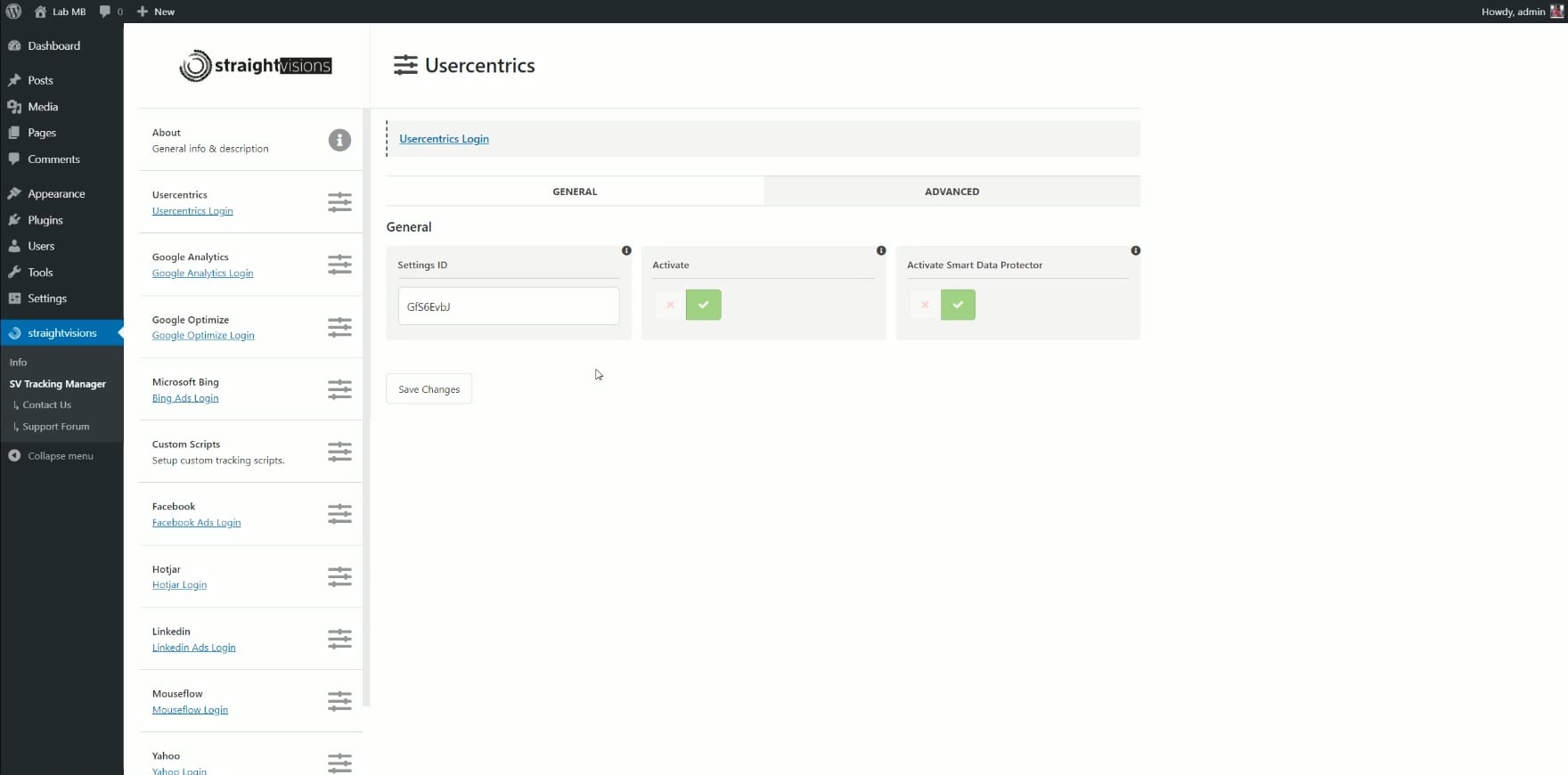Turn off Activate with red X
This screenshot has height=775, width=1568.
point(670,305)
